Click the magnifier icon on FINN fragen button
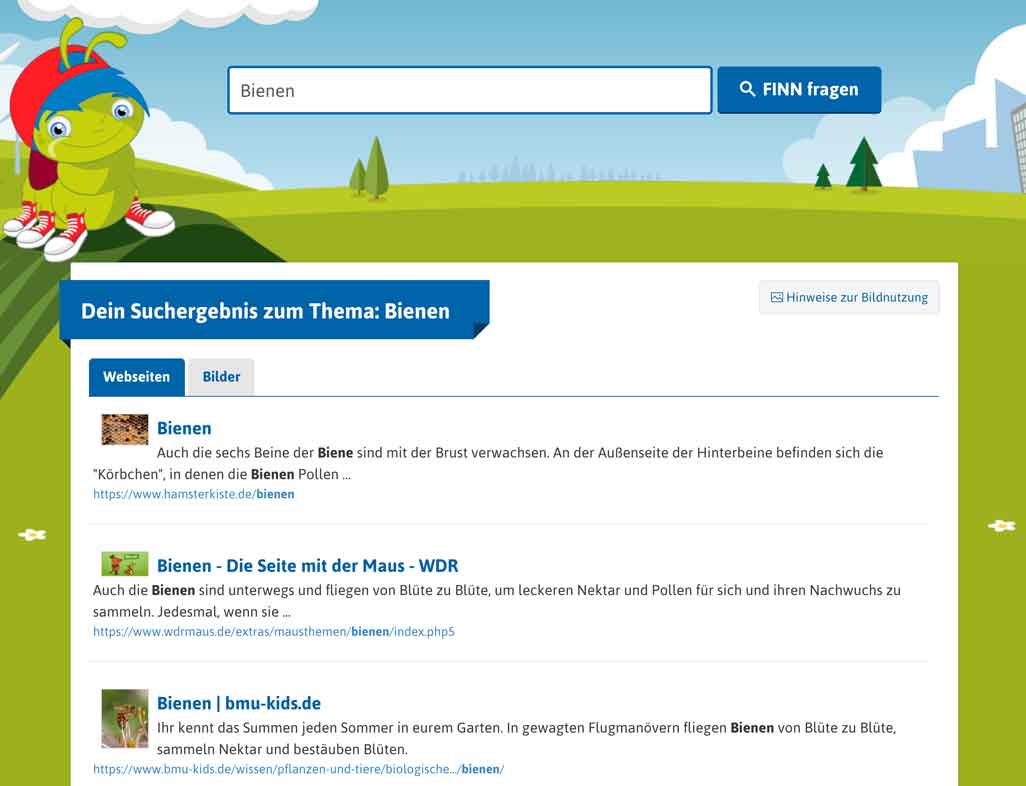 tap(747, 89)
